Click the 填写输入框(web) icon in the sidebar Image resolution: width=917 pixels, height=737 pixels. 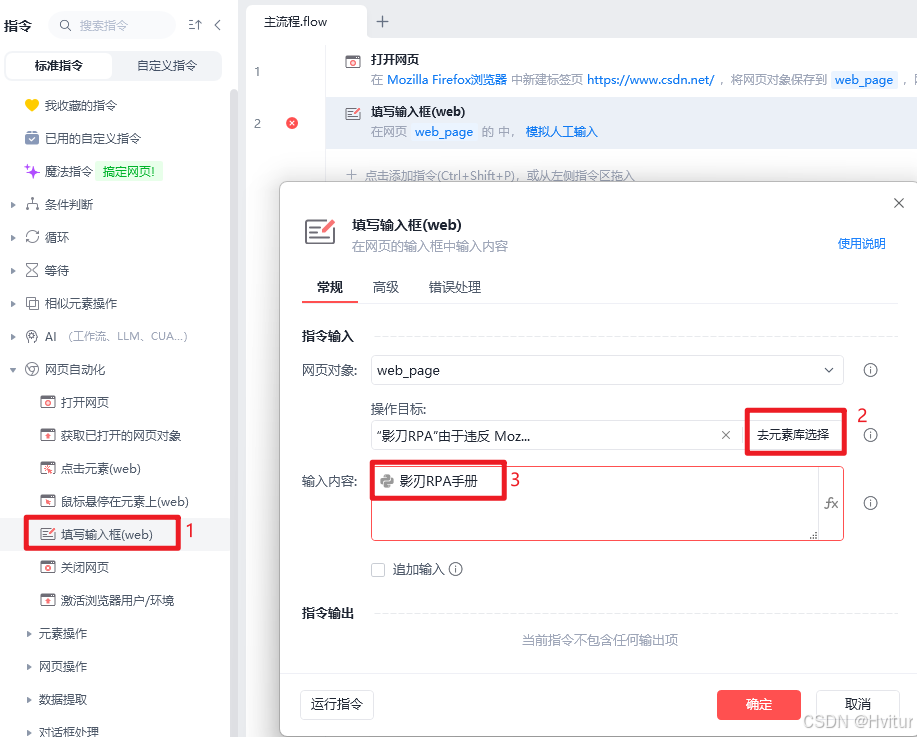click(47, 534)
